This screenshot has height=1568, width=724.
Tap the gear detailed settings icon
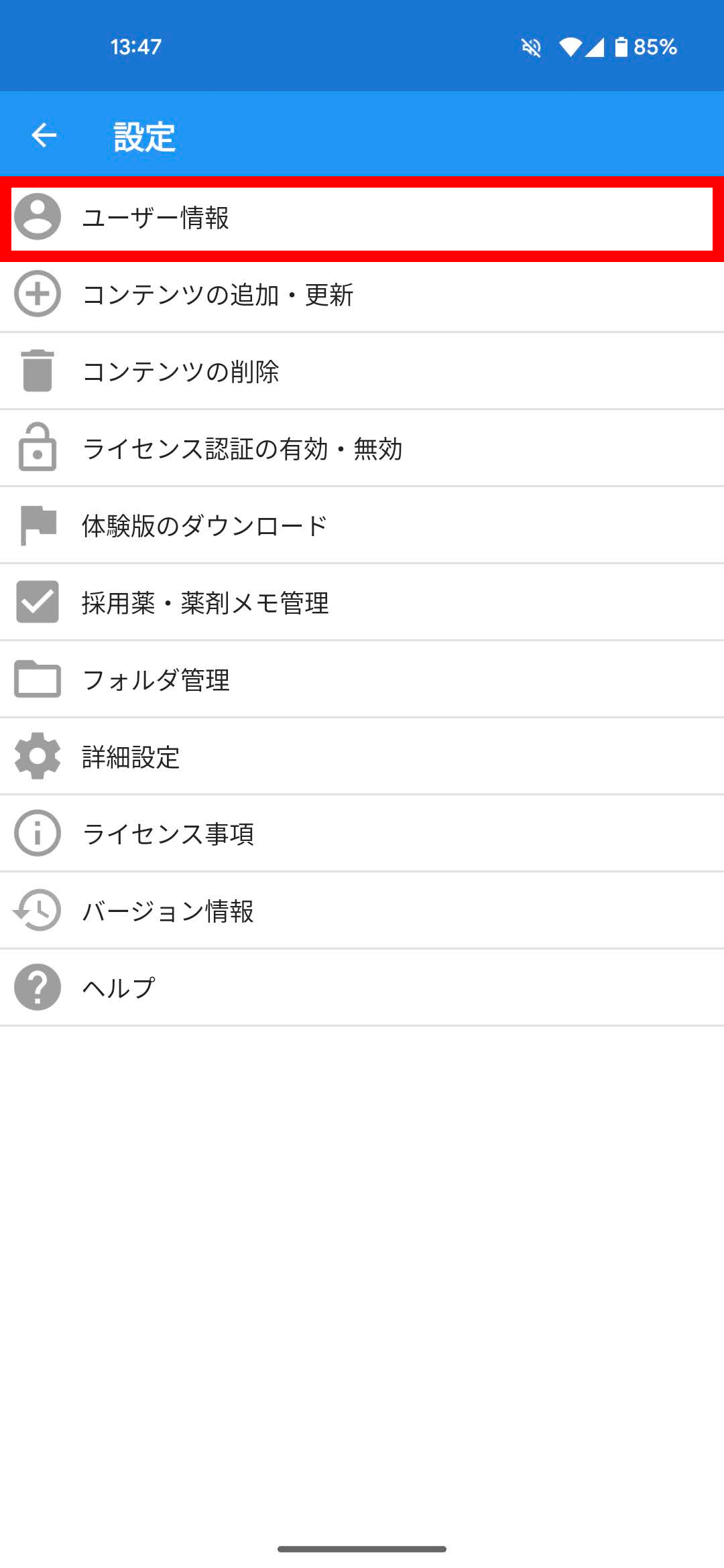coord(38,757)
